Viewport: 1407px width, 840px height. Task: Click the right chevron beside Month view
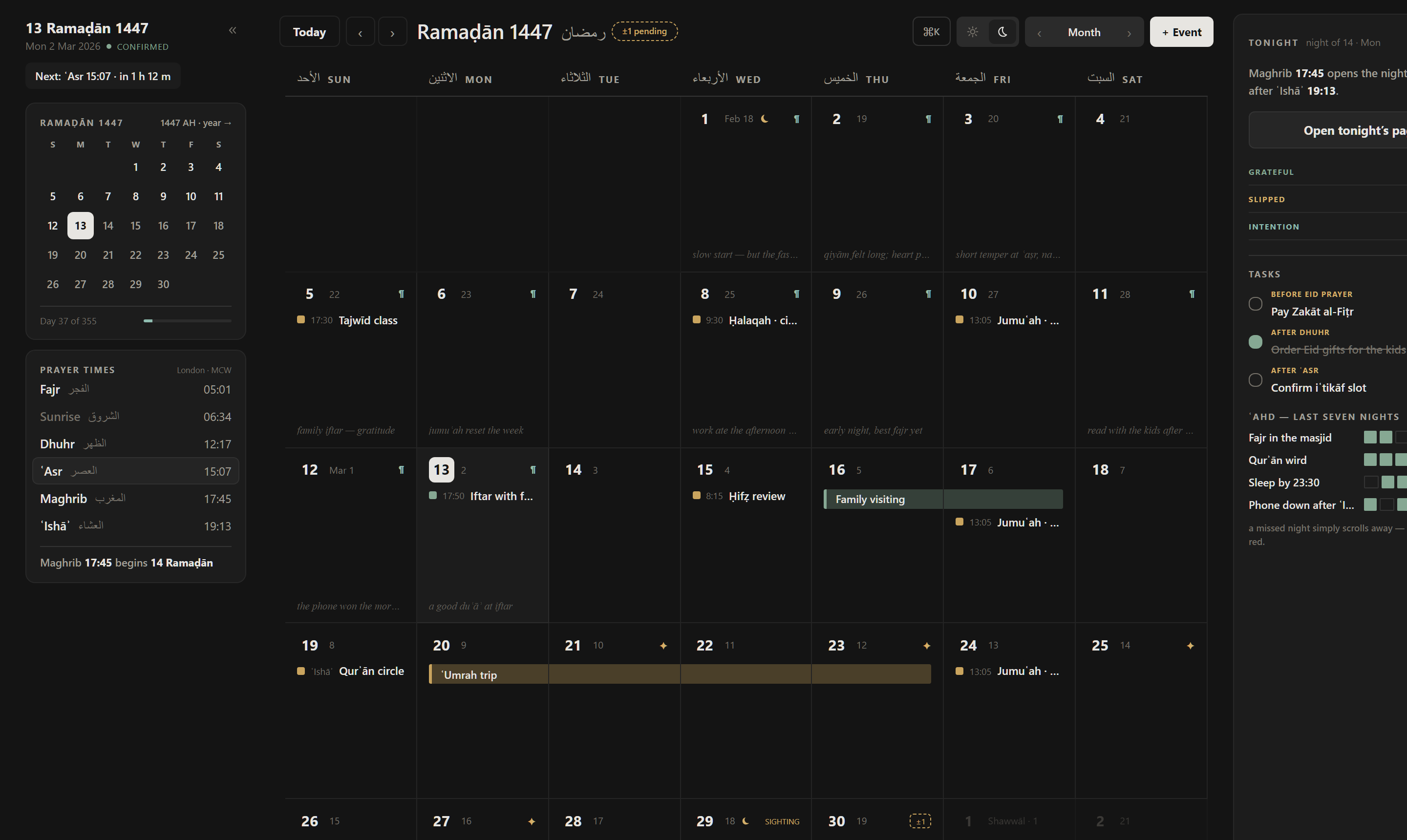pos(1129,33)
